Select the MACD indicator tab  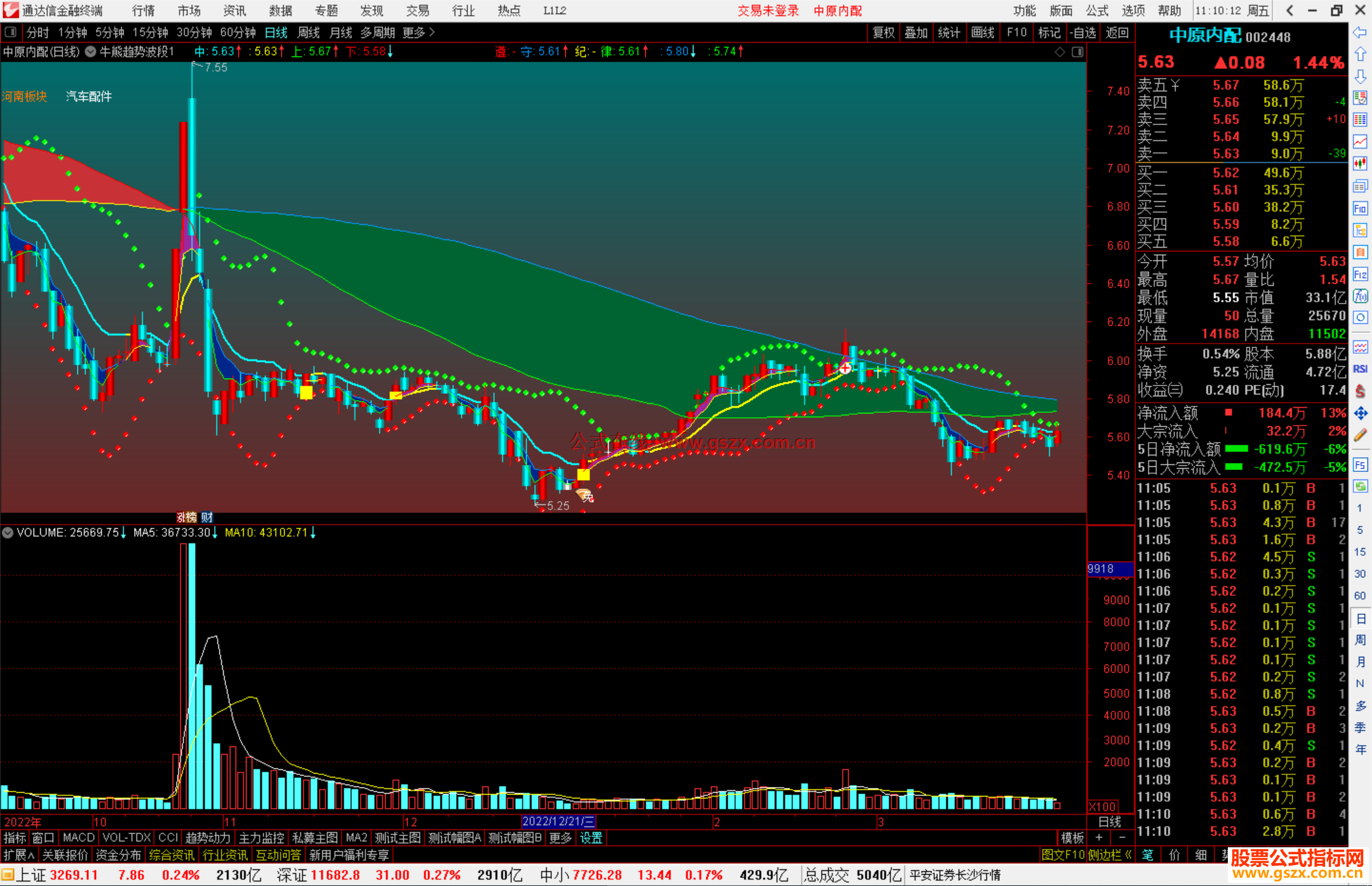coord(79,838)
